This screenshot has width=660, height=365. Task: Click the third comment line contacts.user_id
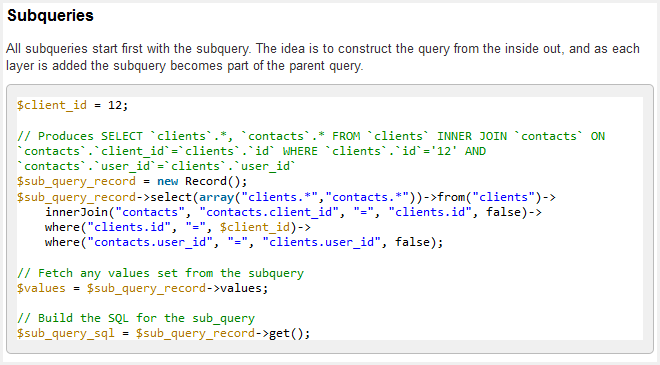tap(157, 166)
